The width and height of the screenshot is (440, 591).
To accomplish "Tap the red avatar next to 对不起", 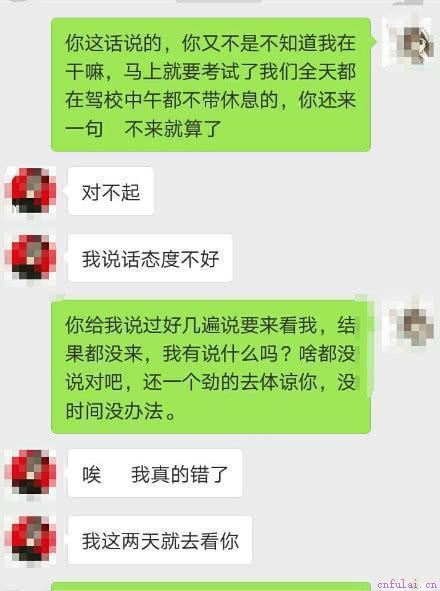I will 31,191.
